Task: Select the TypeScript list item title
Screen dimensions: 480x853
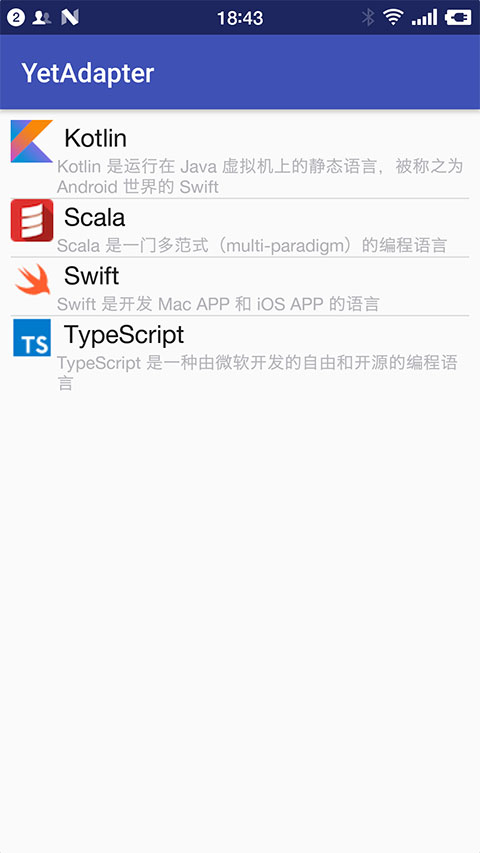Action: click(x=124, y=335)
